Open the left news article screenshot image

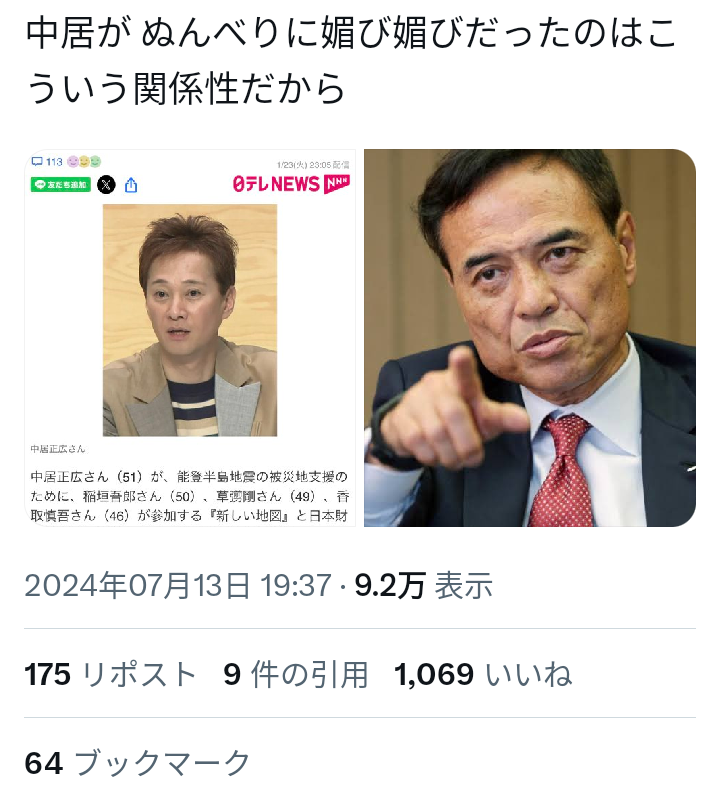[x=190, y=338]
